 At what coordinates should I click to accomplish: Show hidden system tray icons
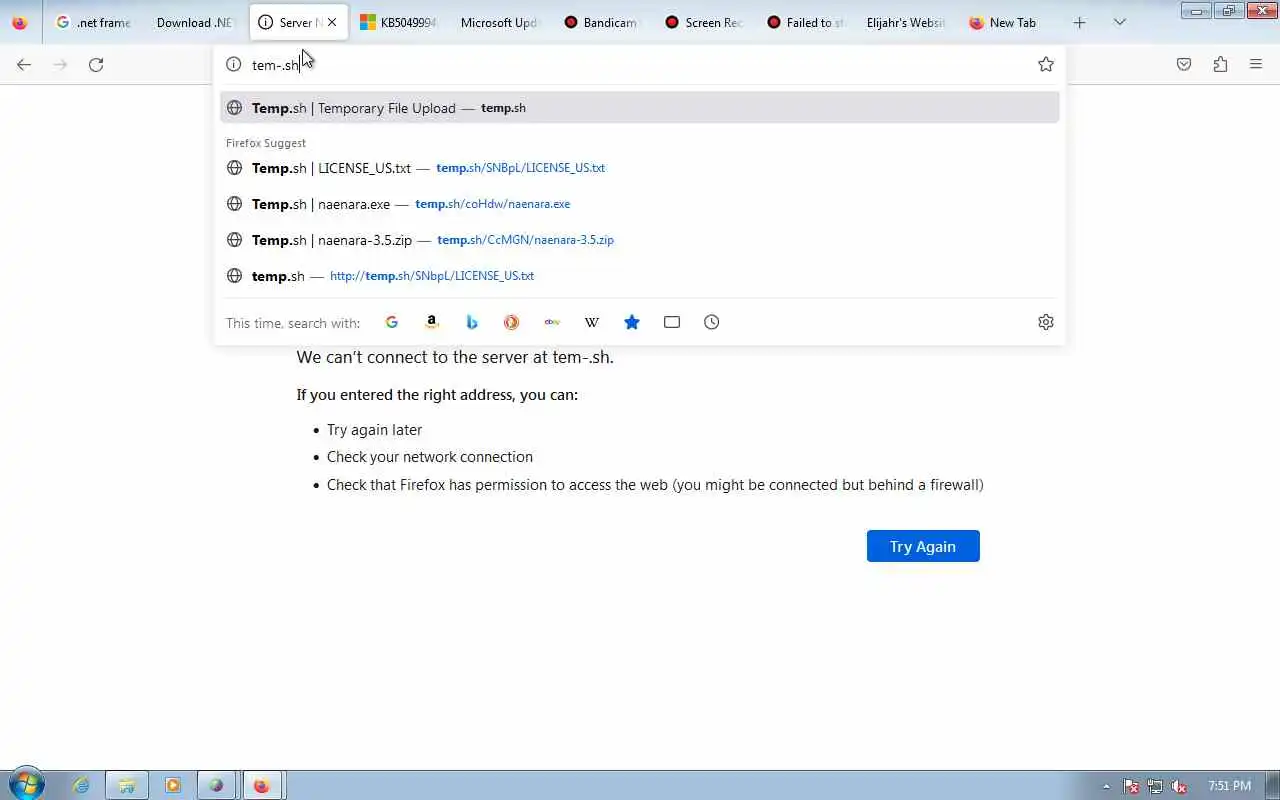1106,786
